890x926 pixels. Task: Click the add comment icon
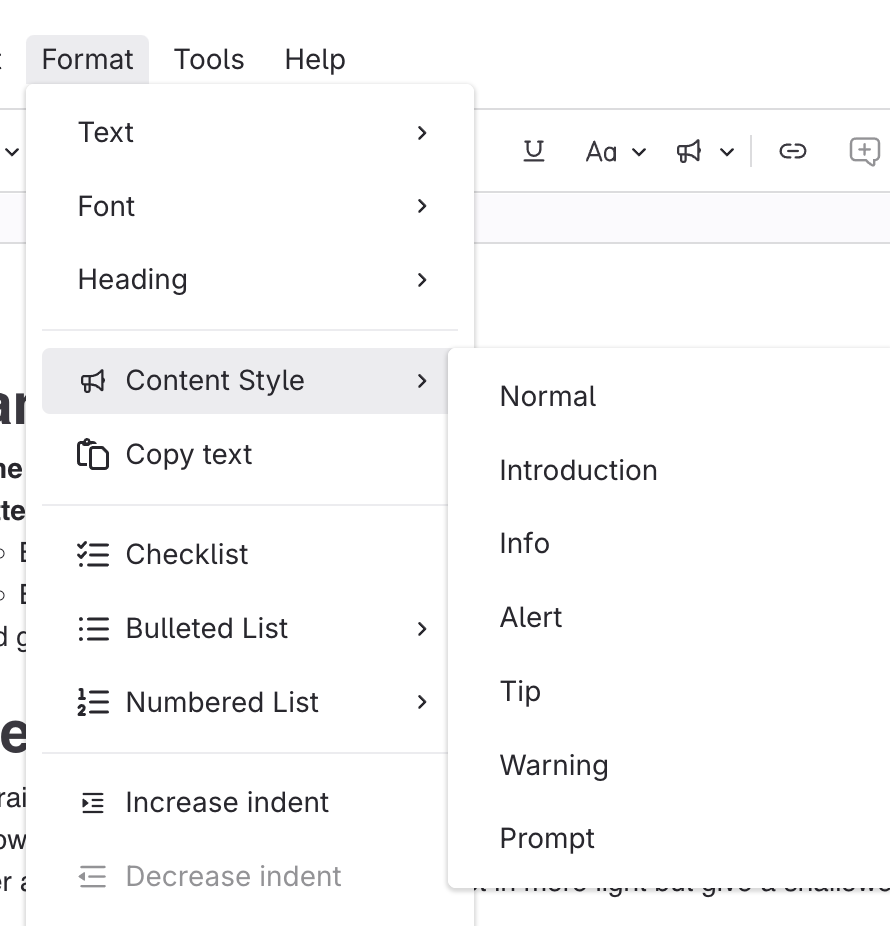(x=864, y=151)
